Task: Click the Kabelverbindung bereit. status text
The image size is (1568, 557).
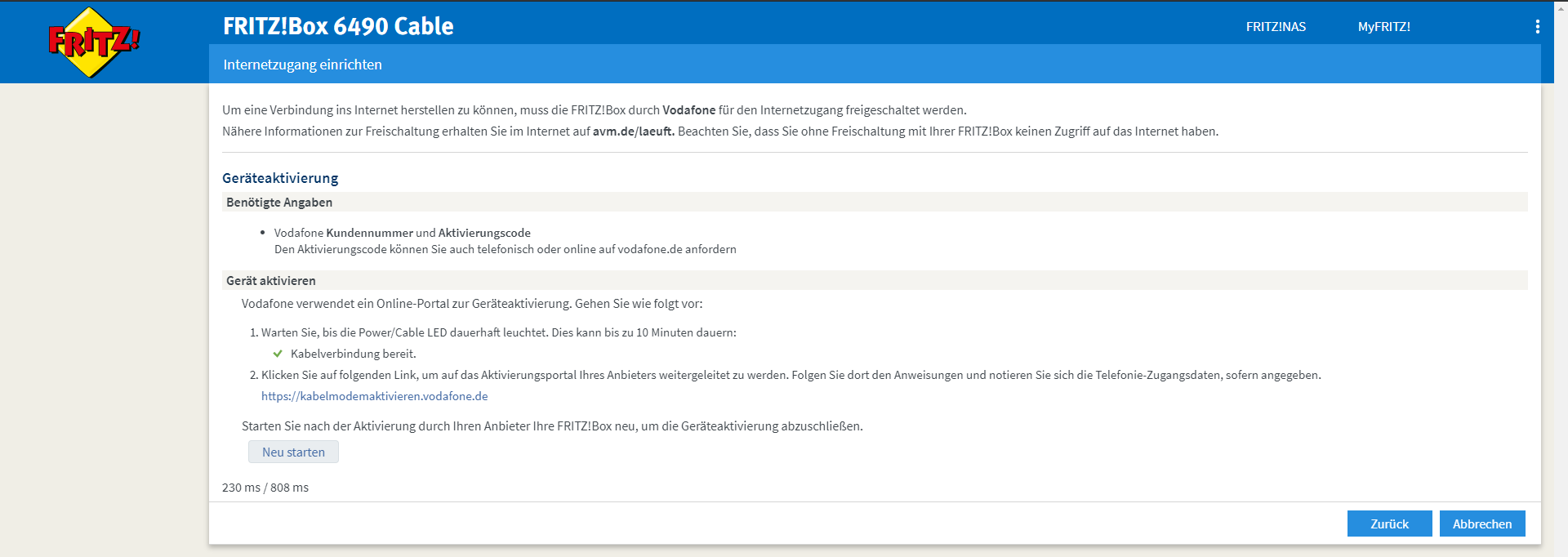Action: (x=354, y=354)
